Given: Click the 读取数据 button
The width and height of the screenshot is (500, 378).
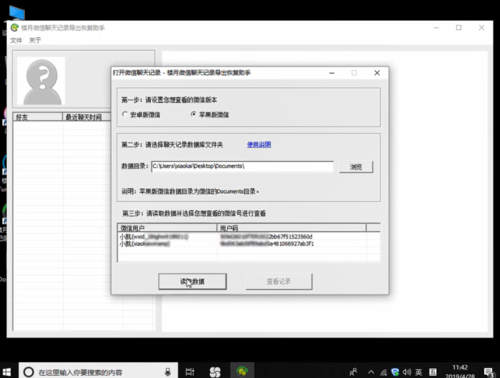Looking at the screenshot, I should [192, 282].
